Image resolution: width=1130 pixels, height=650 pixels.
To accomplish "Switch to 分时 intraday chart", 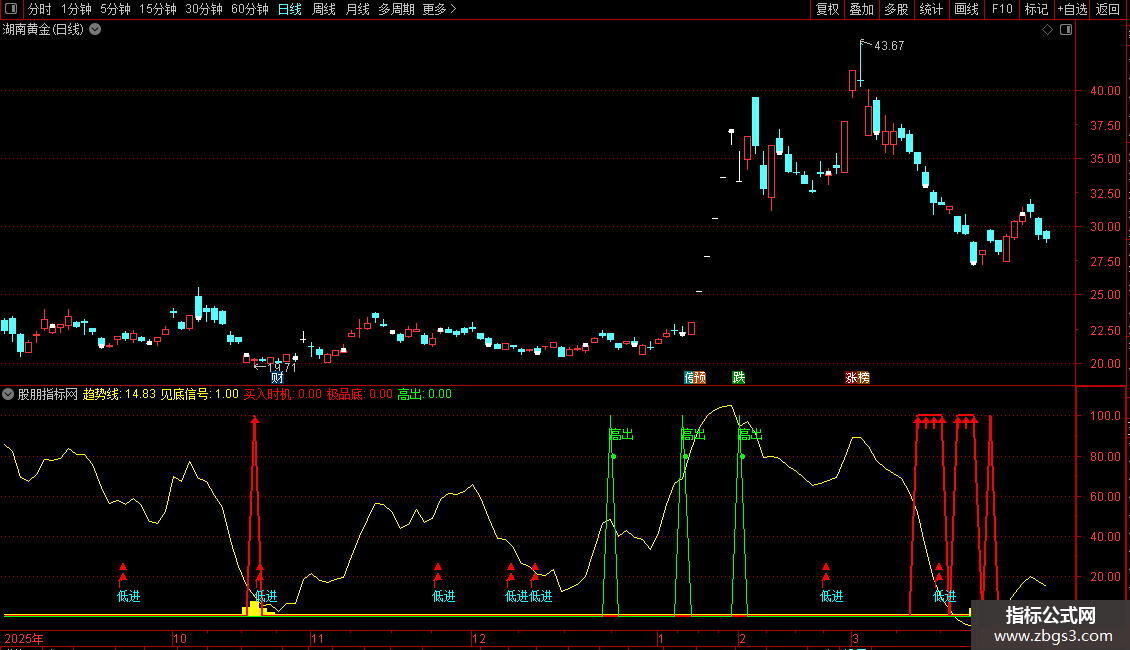I will pos(40,9).
